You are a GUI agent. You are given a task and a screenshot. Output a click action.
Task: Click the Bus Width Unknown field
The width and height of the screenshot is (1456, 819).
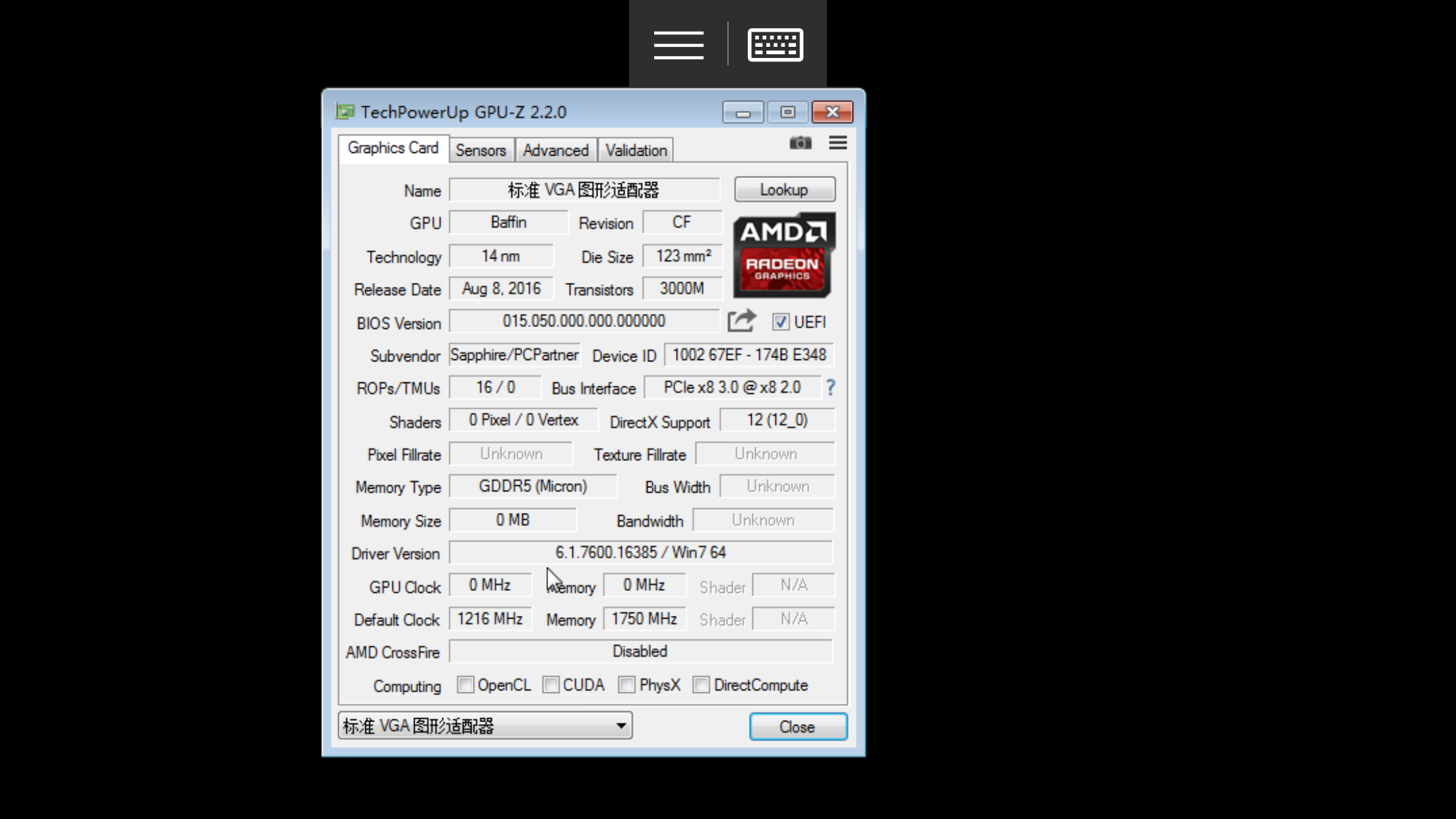[777, 487]
